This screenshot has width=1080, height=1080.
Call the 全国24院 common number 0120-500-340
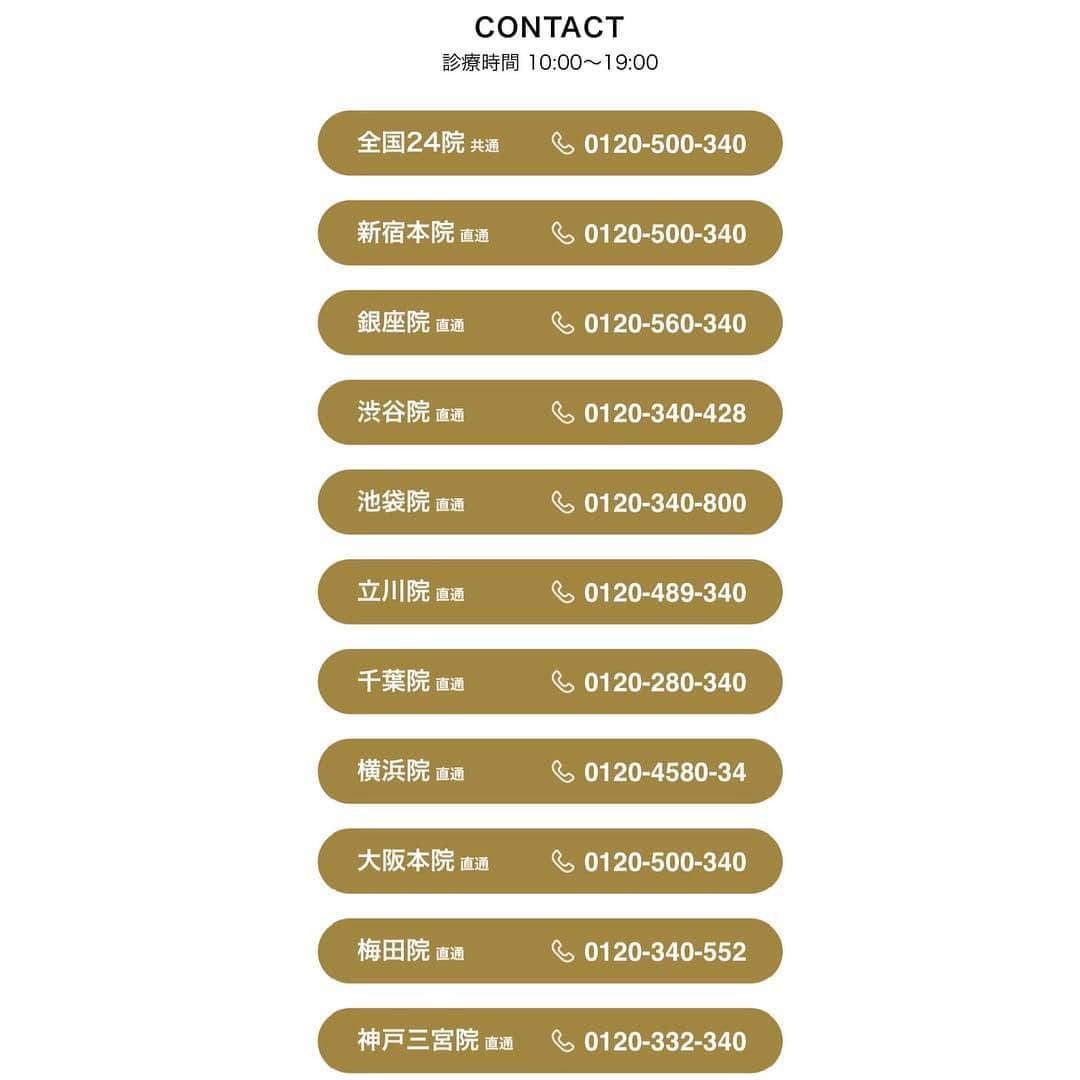665,144
